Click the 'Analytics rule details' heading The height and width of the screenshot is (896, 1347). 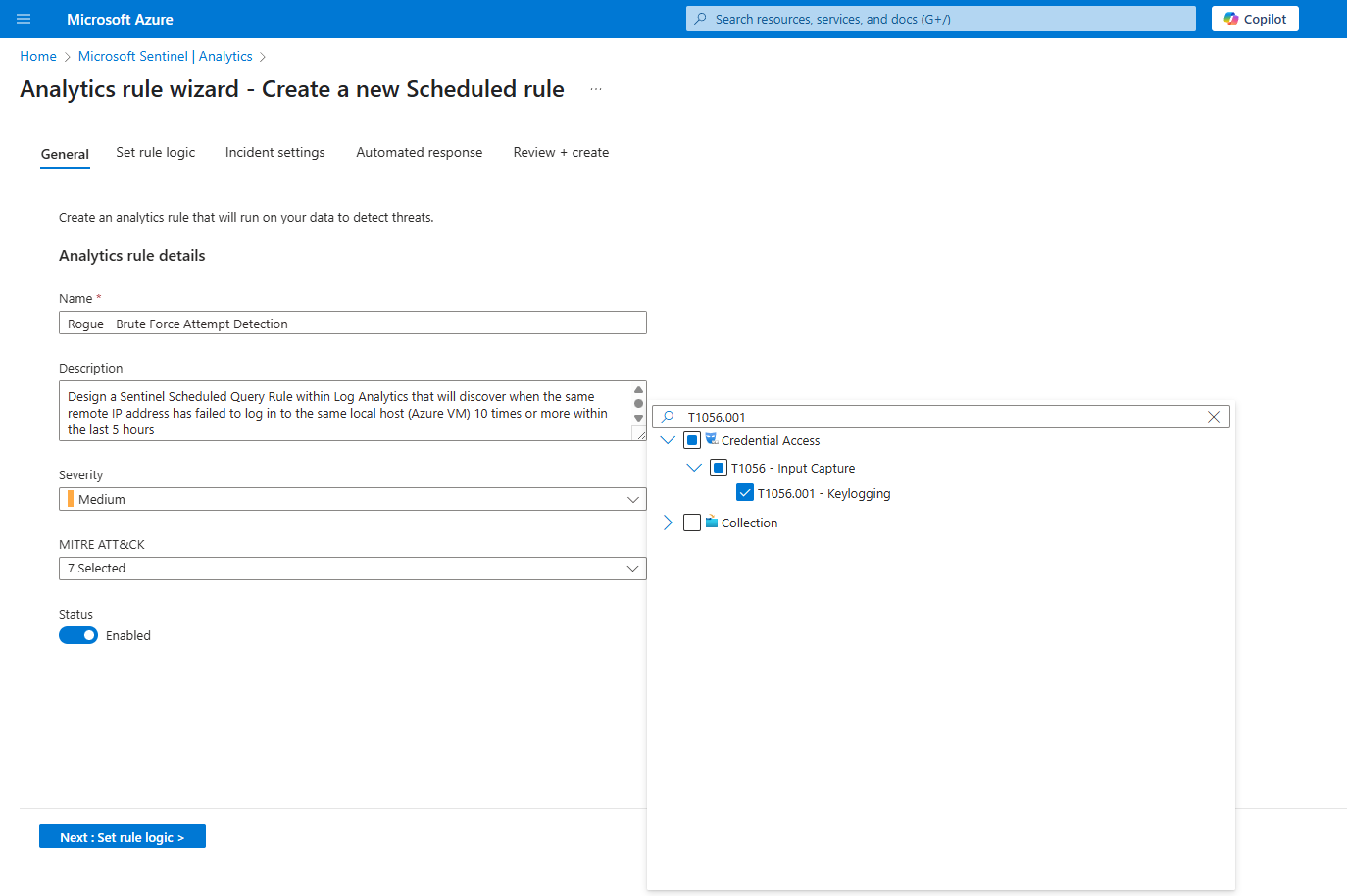click(x=132, y=255)
